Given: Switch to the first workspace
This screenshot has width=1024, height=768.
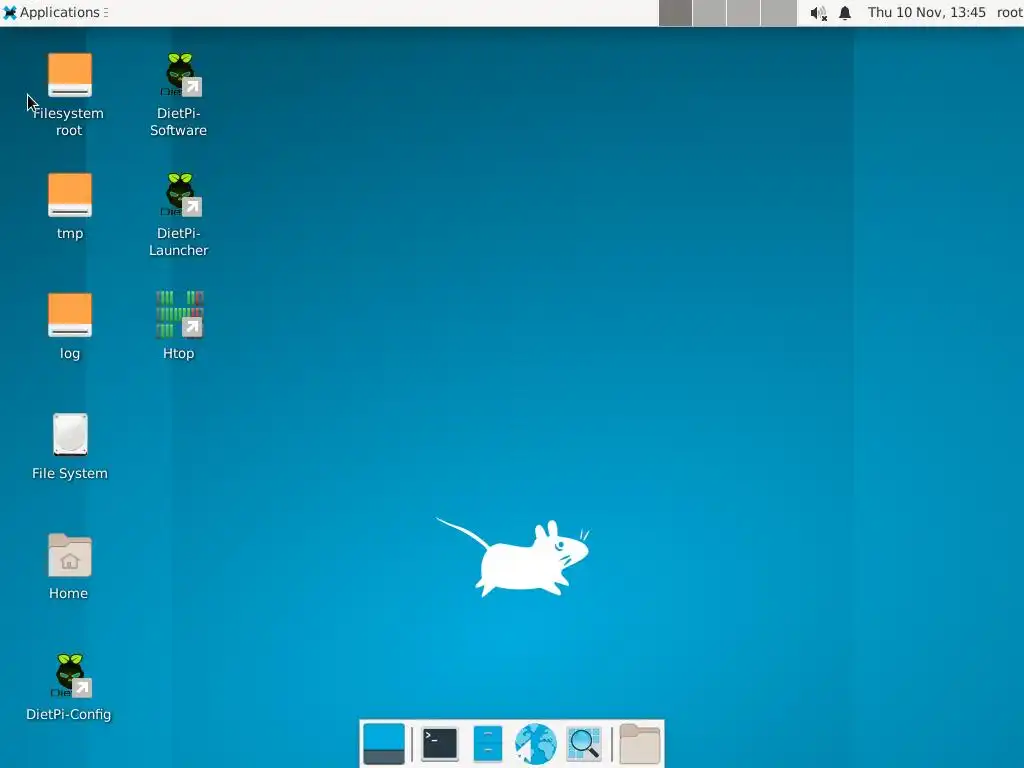Looking at the screenshot, I should (675, 13).
